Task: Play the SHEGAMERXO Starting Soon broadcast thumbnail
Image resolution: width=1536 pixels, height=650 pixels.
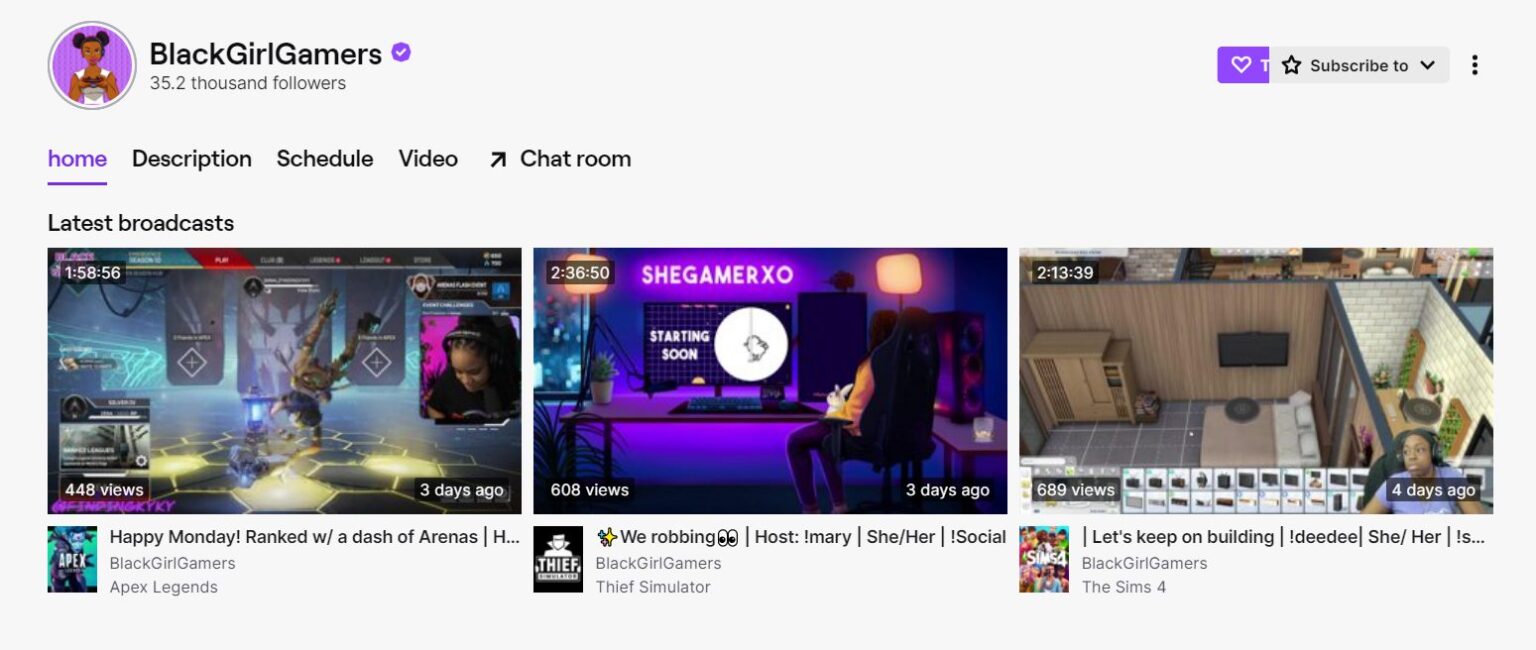Action: coord(770,380)
